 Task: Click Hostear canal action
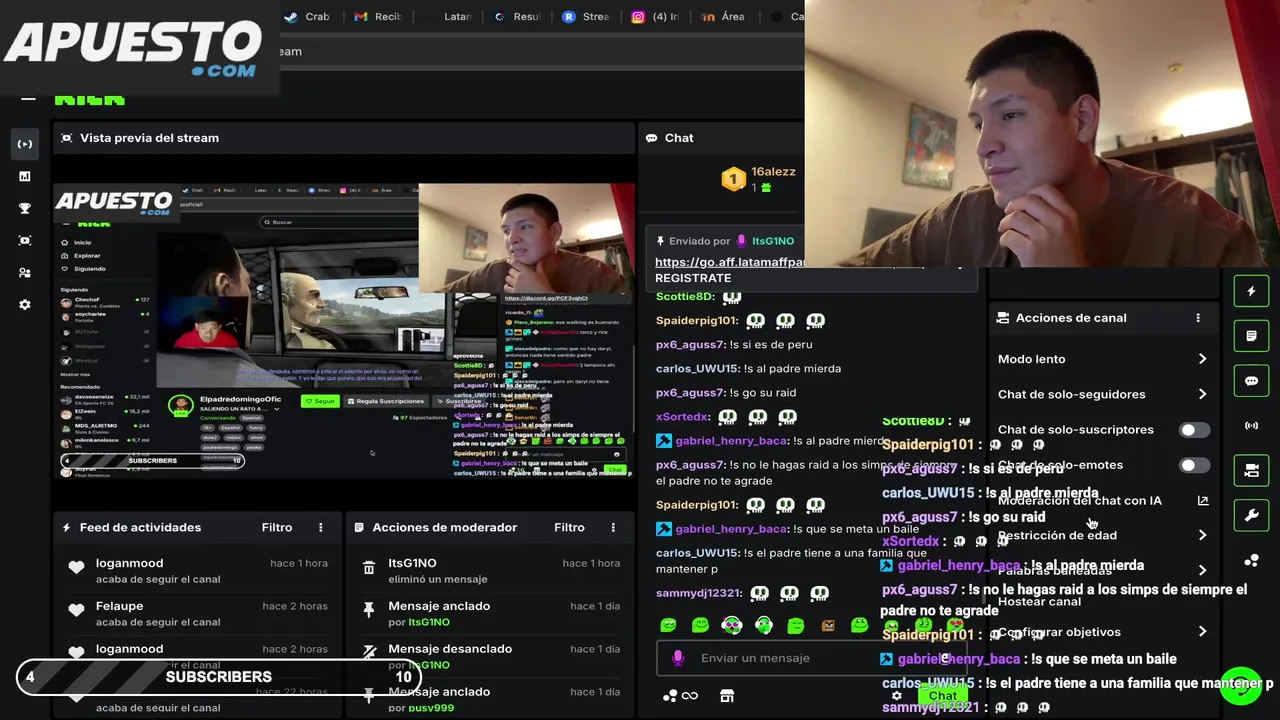(1039, 601)
